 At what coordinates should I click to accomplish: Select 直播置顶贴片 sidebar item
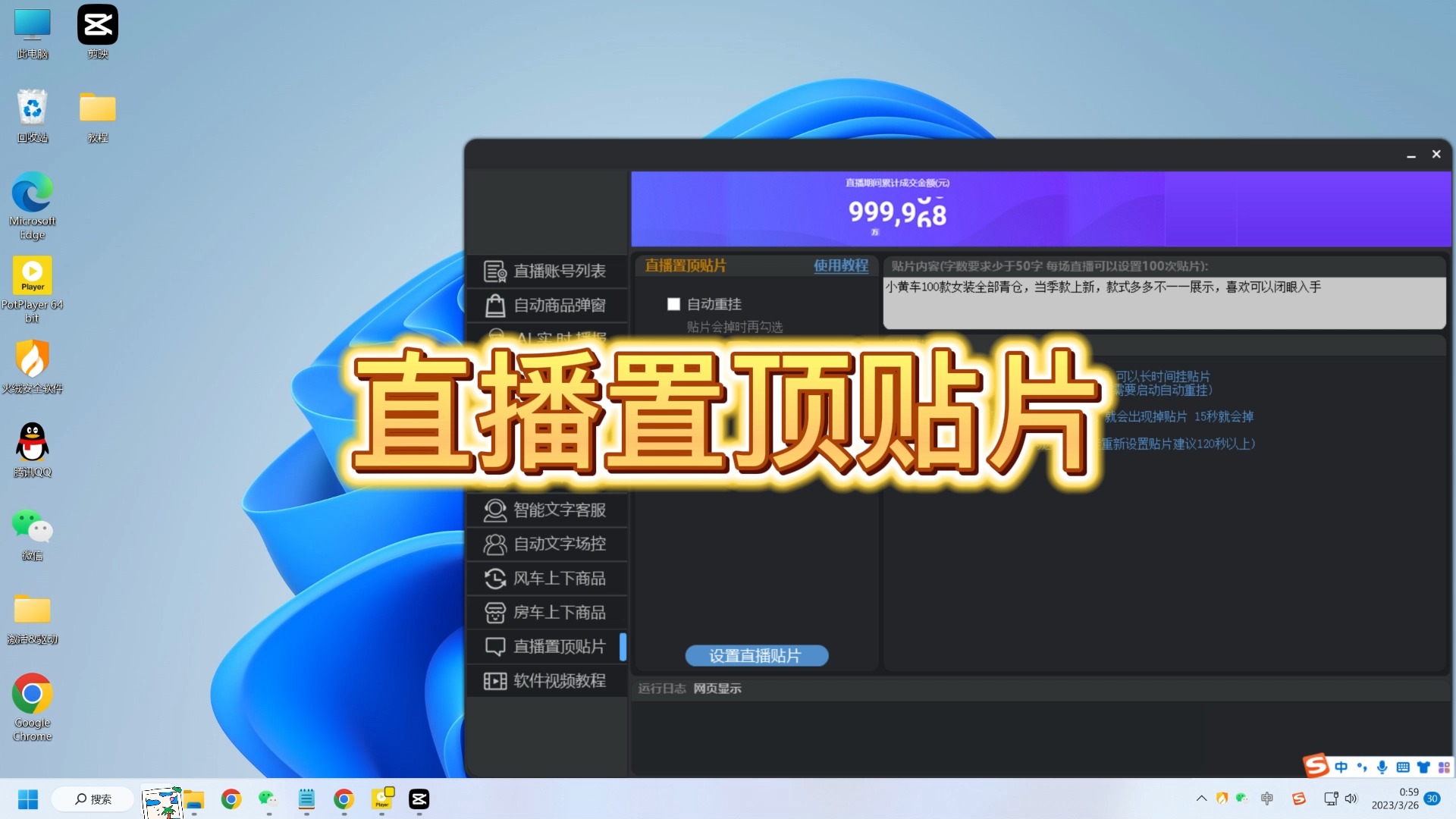[x=546, y=646]
